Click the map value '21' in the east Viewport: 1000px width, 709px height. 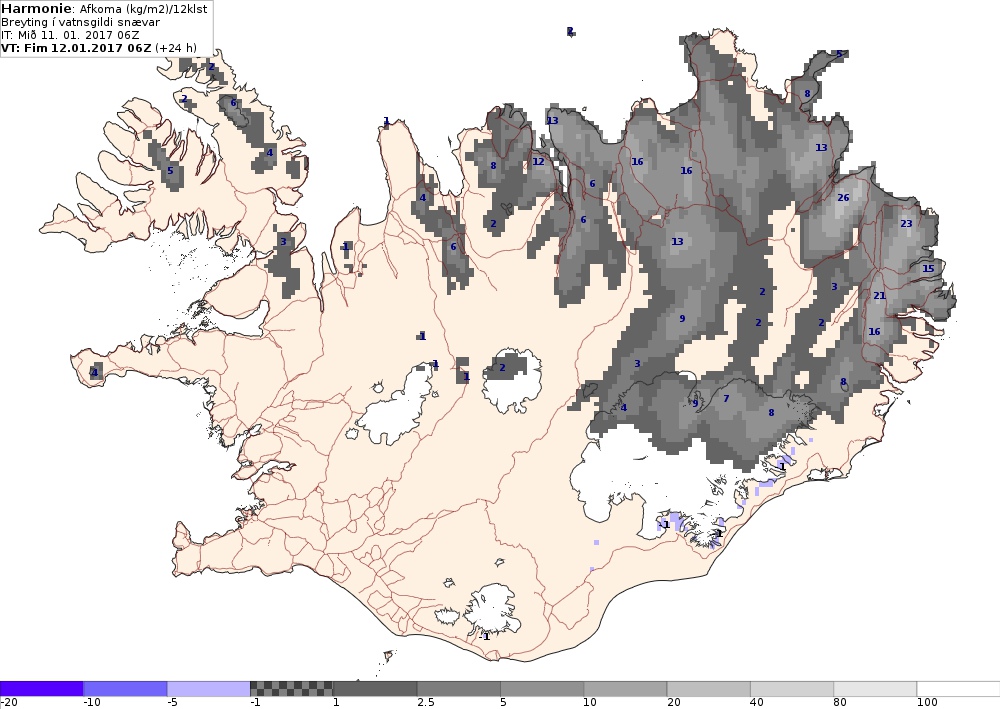(x=879, y=295)
